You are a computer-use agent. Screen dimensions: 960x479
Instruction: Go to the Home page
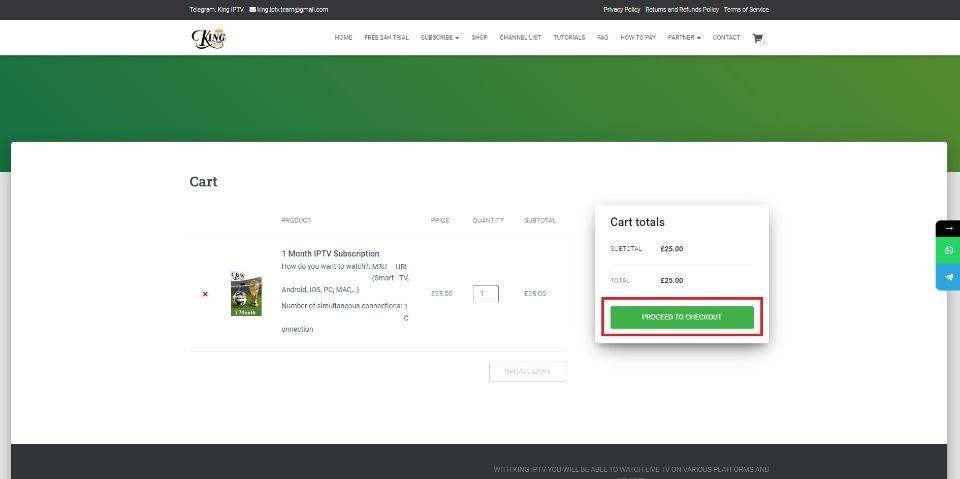click(343, 38)
